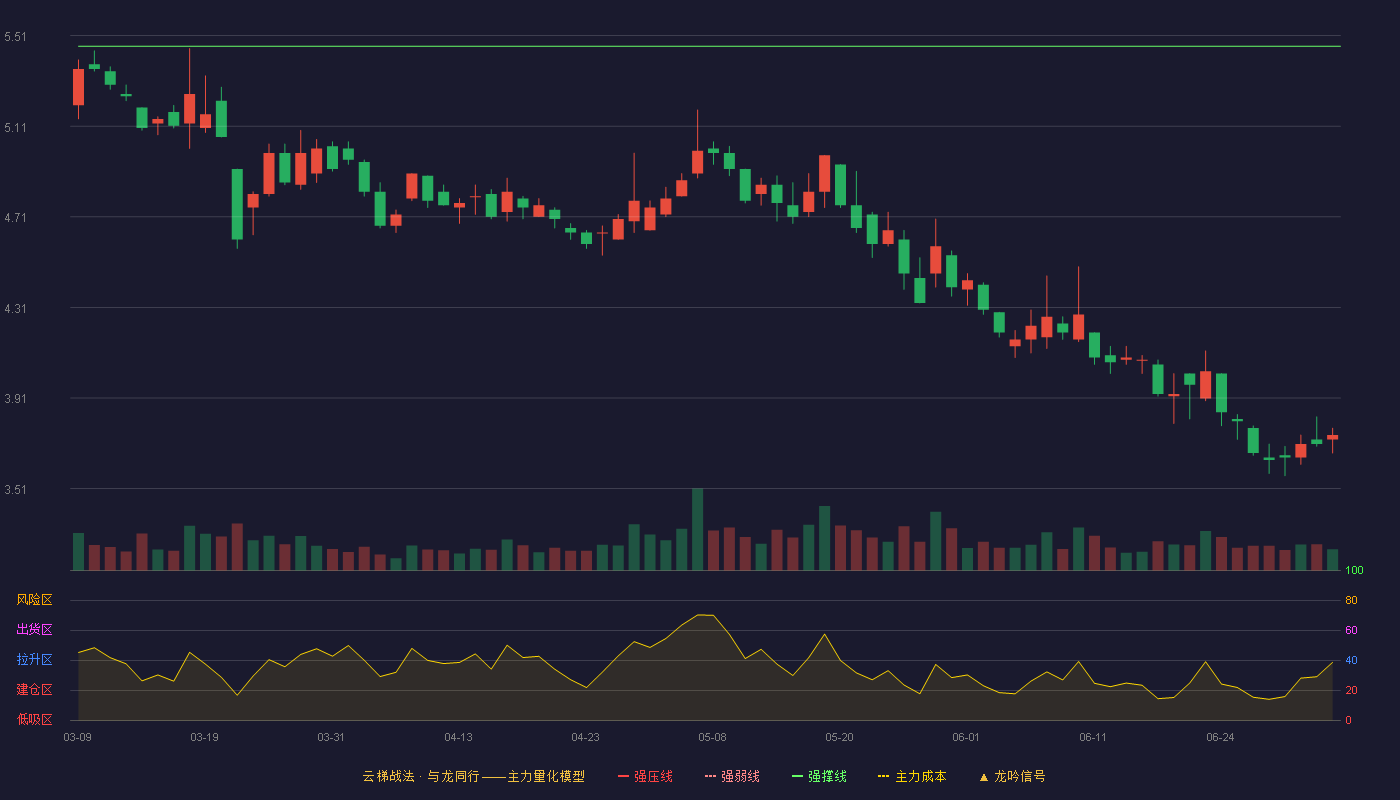Select the 06-24 date label
This screenshot has width=1400, height=800.
(x=1220, y=737)
